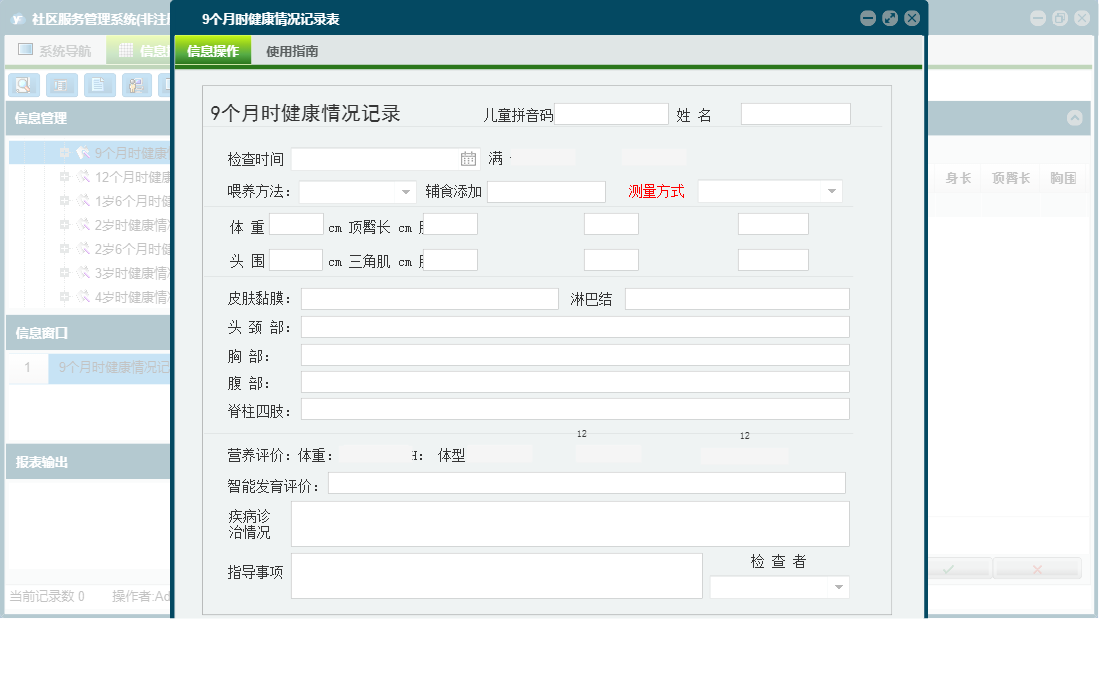Click the 皮肤黏膜 input field
Viewport: 1099px width, 685px height.
click(430, 299)
